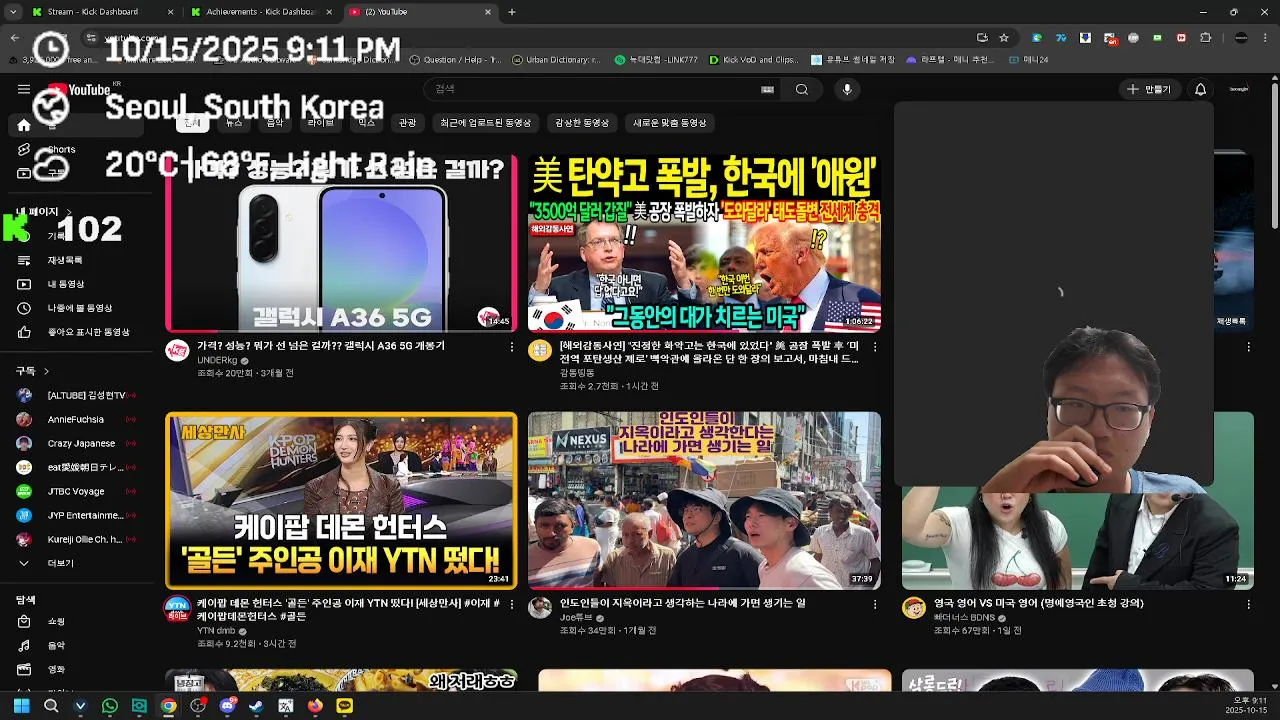This screenshot has width=1280, height=720.
Task: Open Firefox from the taskbar
Action: click(315, 706)
